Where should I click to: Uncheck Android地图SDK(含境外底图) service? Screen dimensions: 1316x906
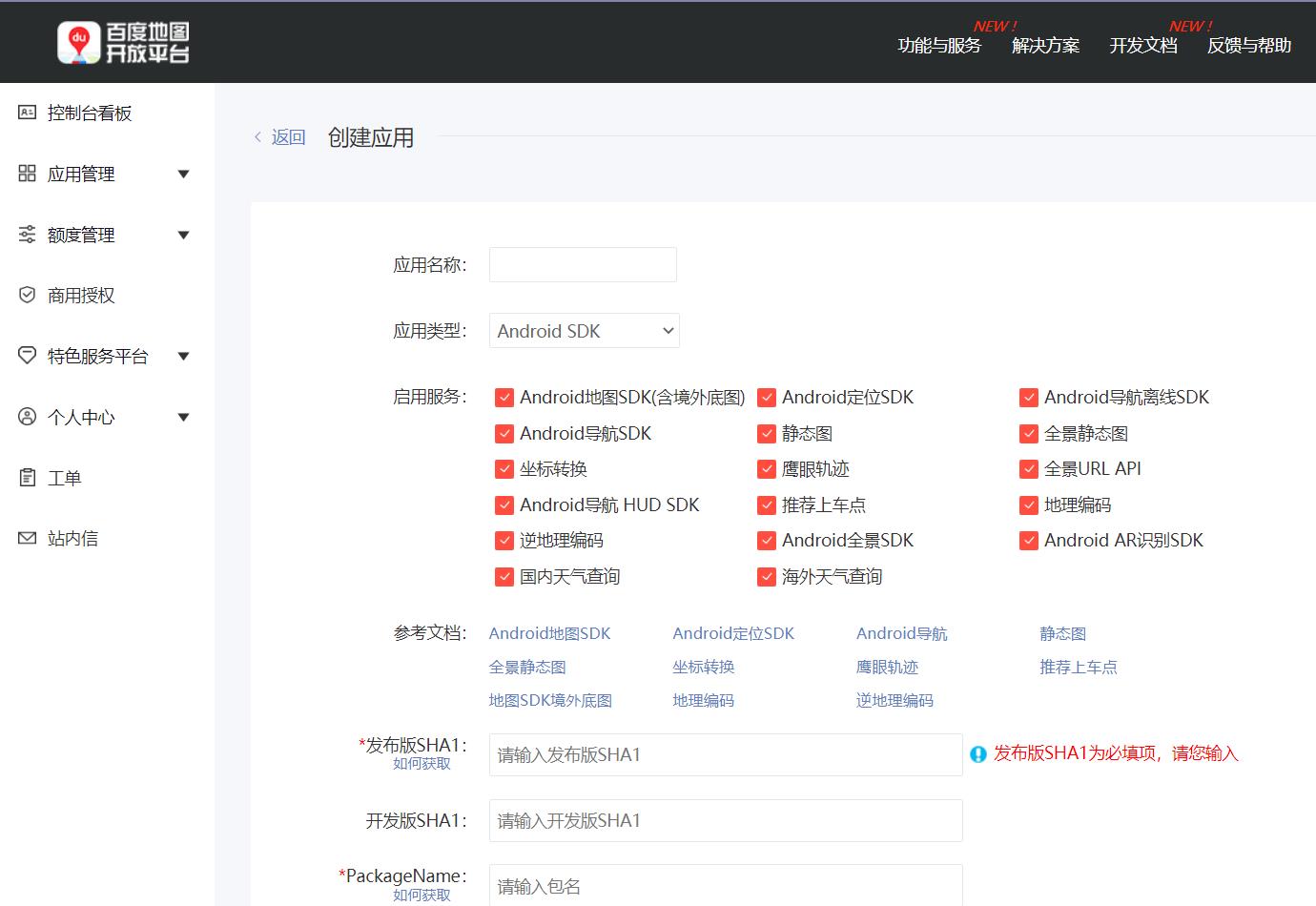pyautogui.click(x=504, y=398)
